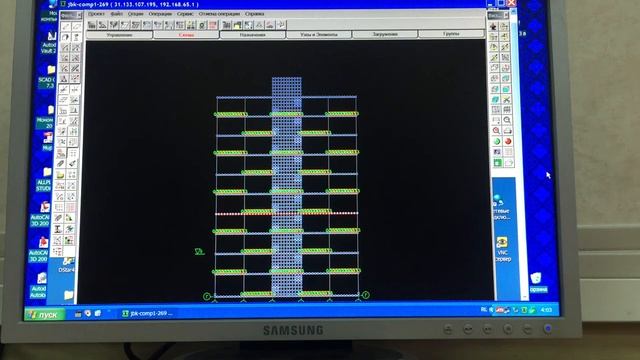Switch to the Группы tab
This screenshot has height=360, width=640.
click(x=451, y=34)
